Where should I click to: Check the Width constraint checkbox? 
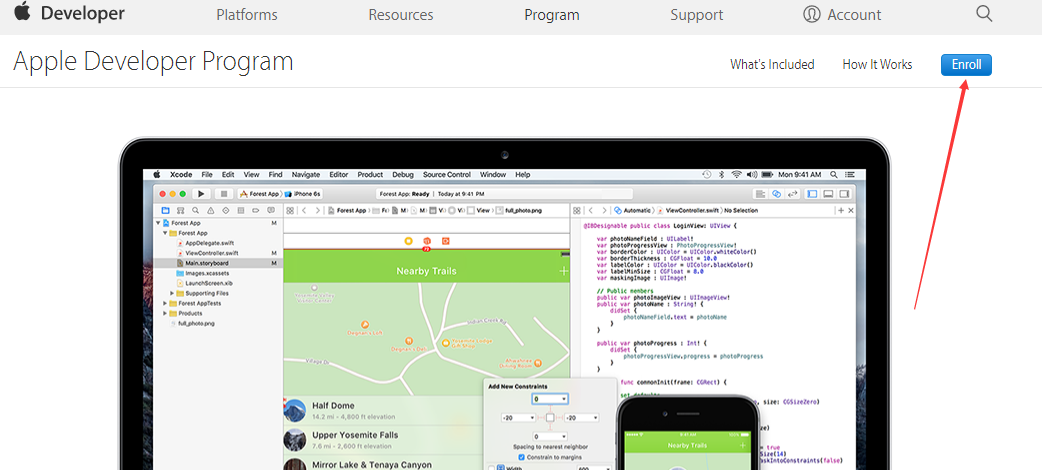pos(493,468)
